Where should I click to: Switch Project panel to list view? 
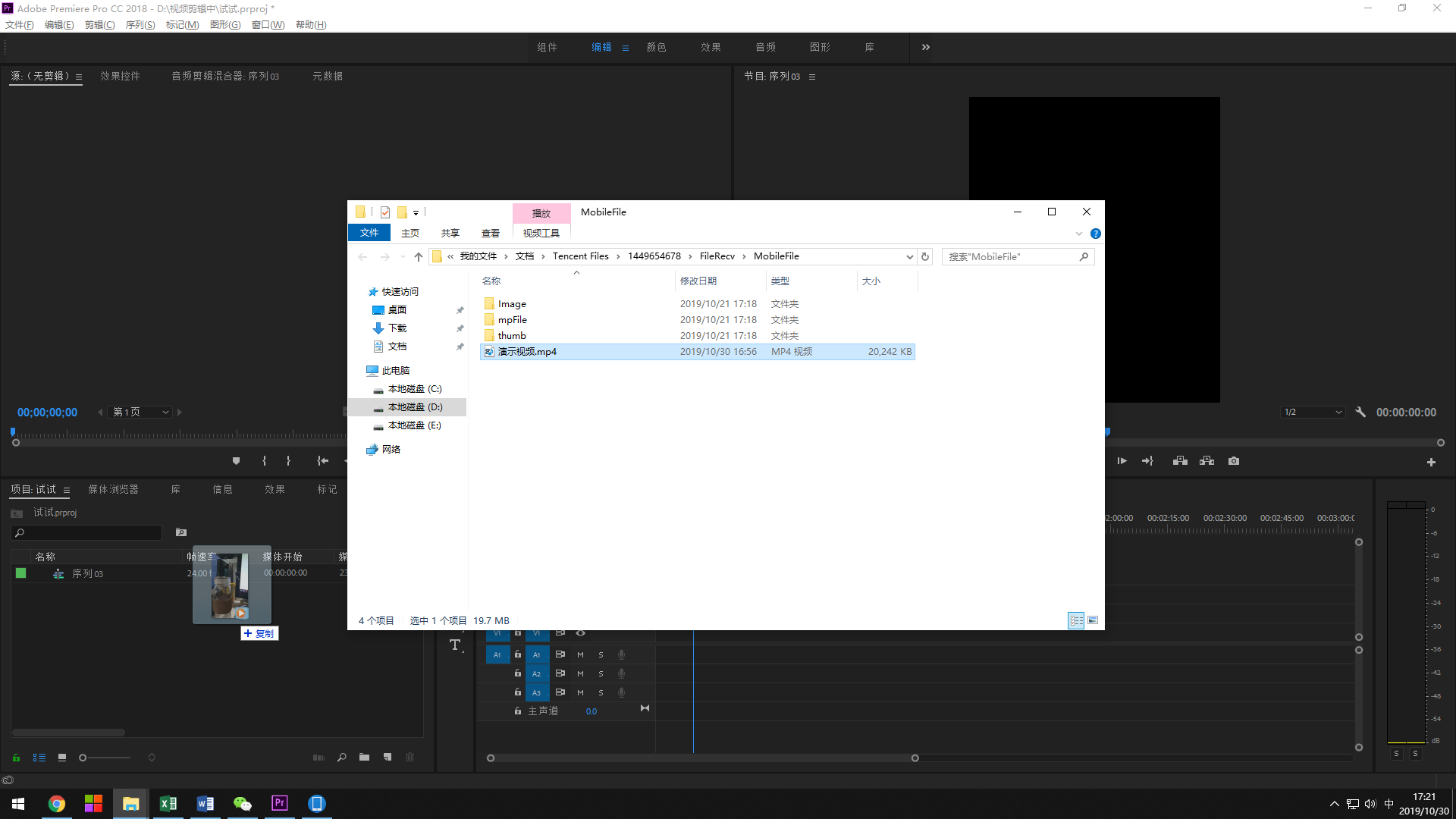pos(39,758)
